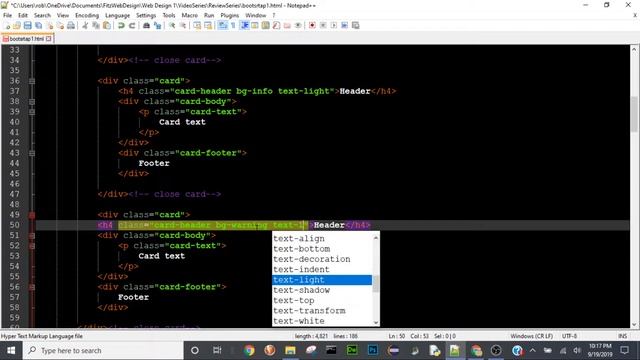Toggle the Indent Guide toolbar button
Viewport: 640px width, 360px height.
[x=244, y=26]
